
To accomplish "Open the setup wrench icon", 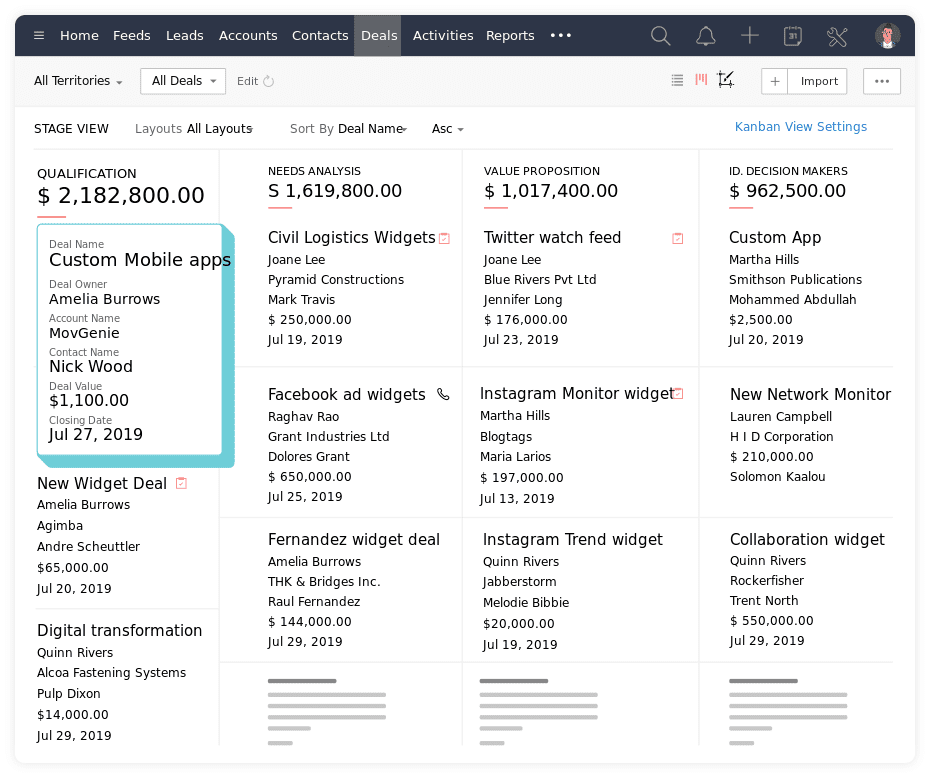I will pos(837,36).
